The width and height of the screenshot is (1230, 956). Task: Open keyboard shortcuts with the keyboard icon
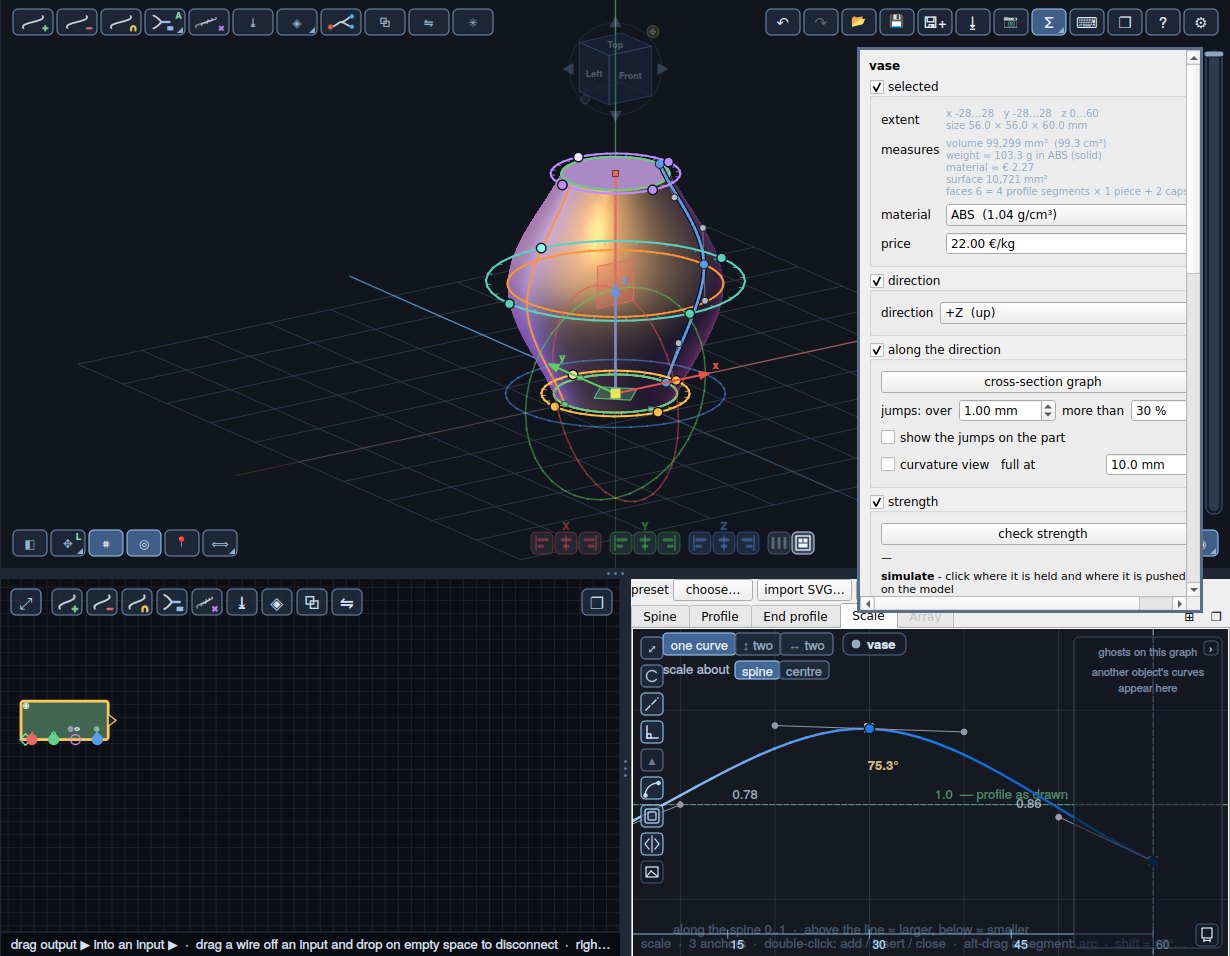click(x=1086, y=22)
